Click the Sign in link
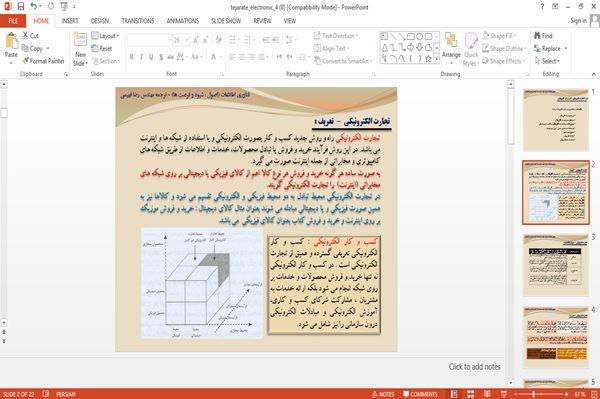 (578, 21)
